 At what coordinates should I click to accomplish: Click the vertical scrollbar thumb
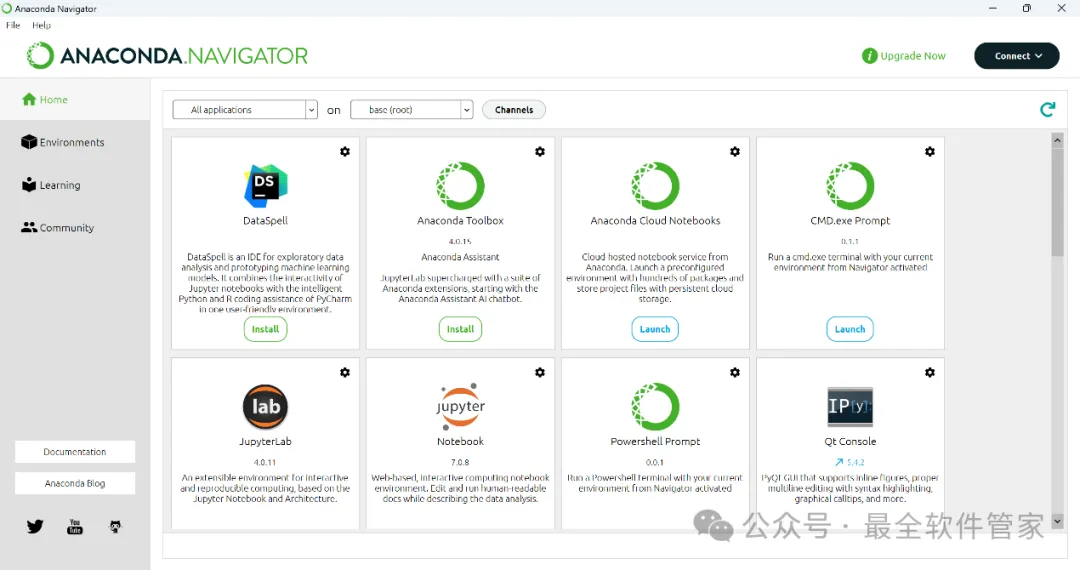[1057, 201]
